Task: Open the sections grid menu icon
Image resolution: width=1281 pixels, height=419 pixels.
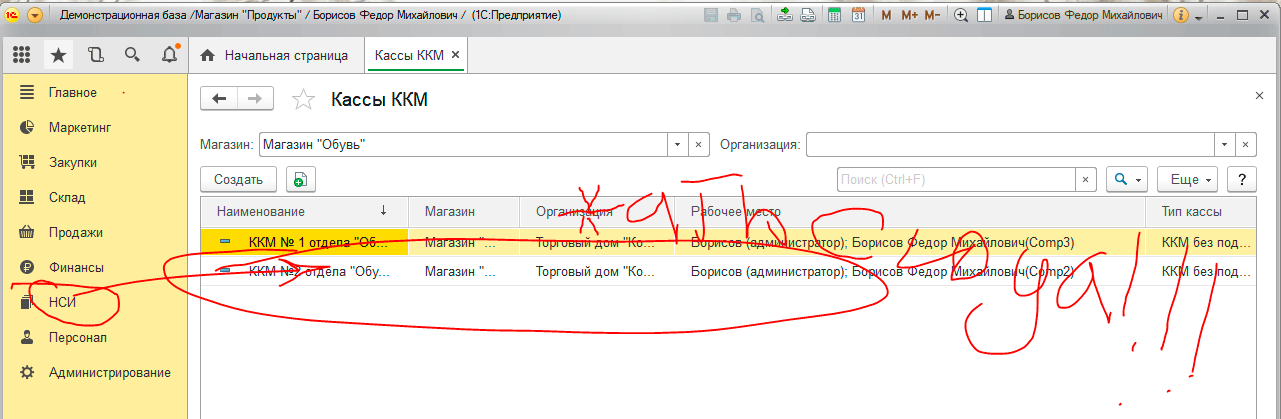Action: click(x=21, y=55)
